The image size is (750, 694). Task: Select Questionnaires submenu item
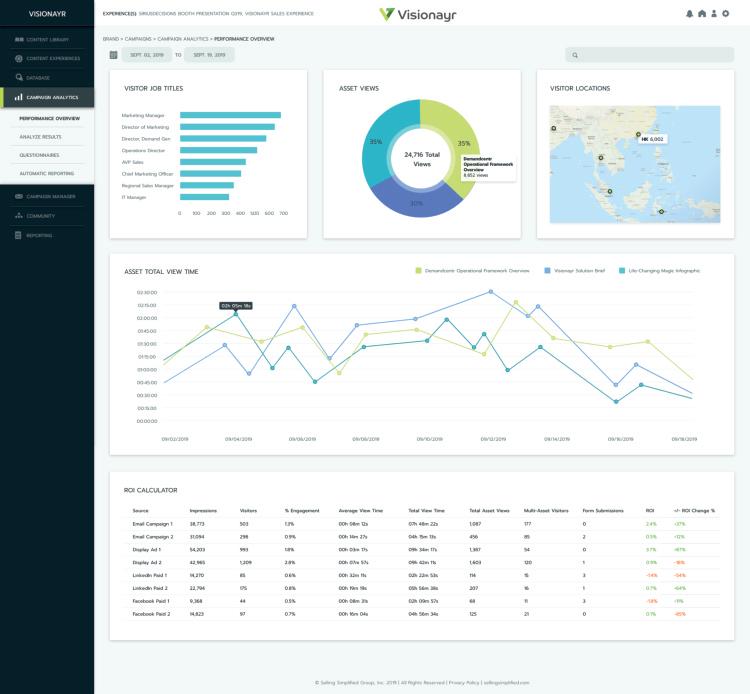click(39, 155)
